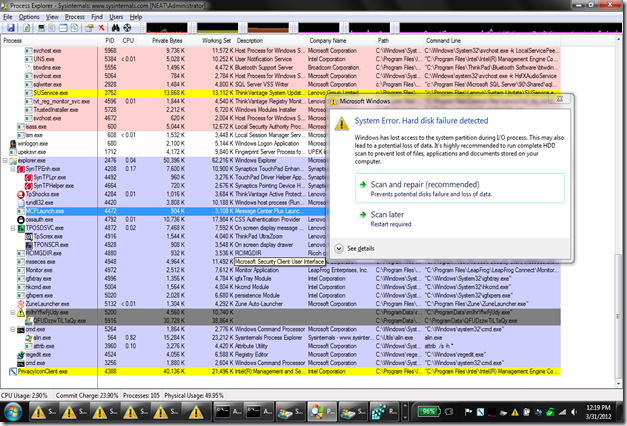This screenshot has width=627, height=426.
Task: Open the Process menu
Action: (77, 17)
